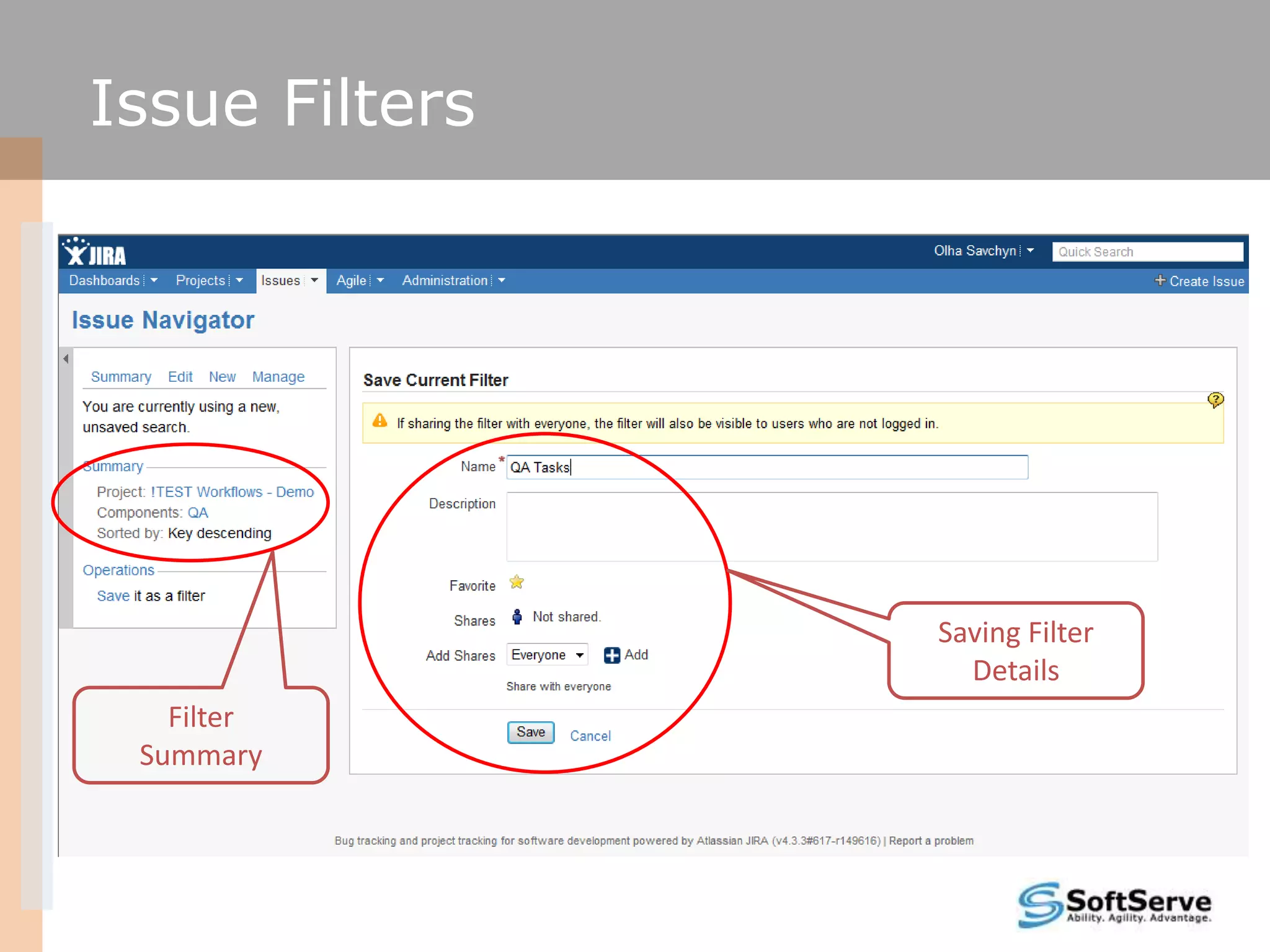1270x952 pixels.
Task: Click the plus icon beside Create Issue
Action: 1160,280
